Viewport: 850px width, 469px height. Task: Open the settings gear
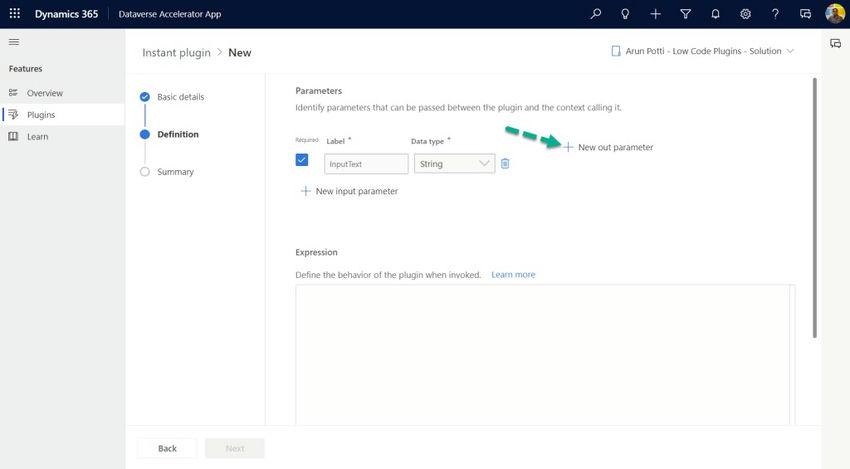[745, 14]
